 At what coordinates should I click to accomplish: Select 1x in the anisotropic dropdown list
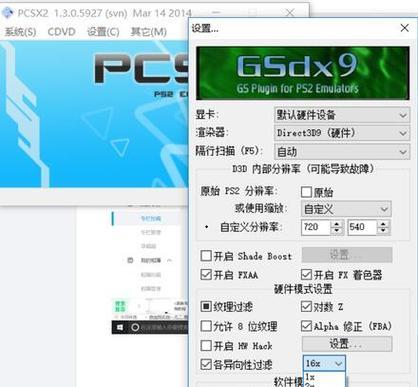coord(324,377)
